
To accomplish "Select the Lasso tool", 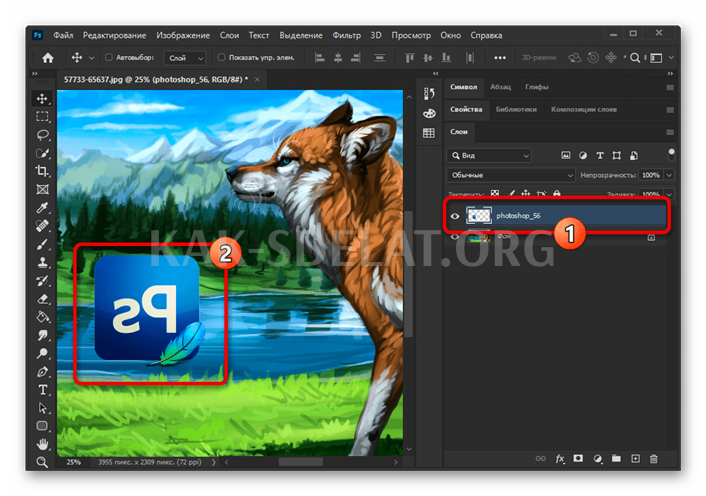I will click(42, 135).
